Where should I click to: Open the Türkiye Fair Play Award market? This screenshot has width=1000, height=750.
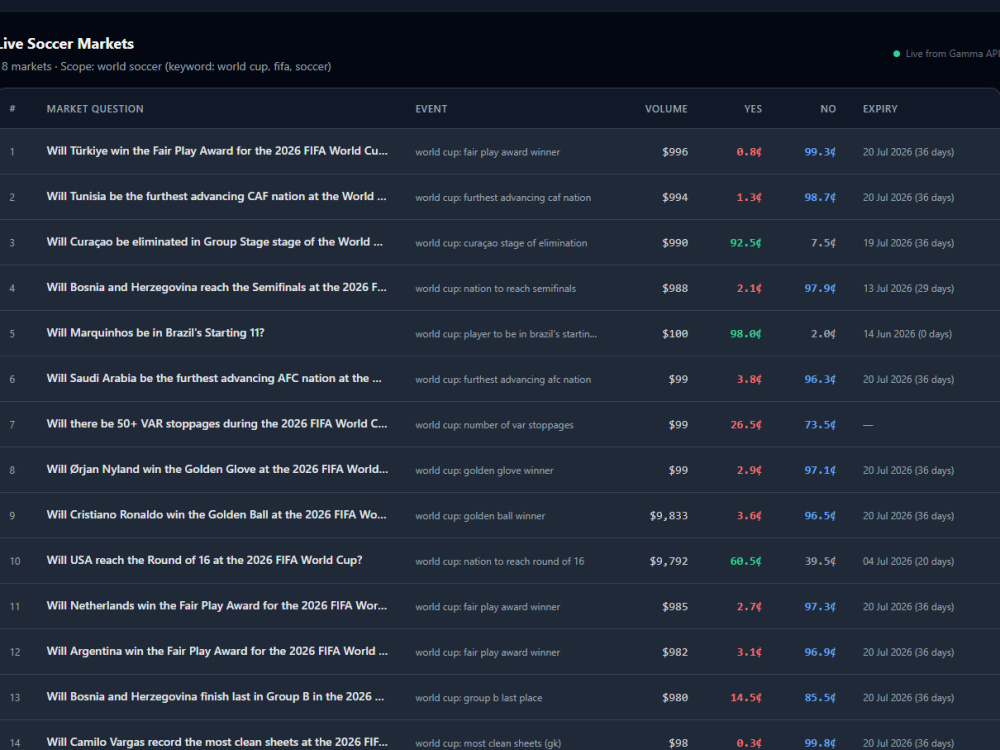tap(217, 151)
